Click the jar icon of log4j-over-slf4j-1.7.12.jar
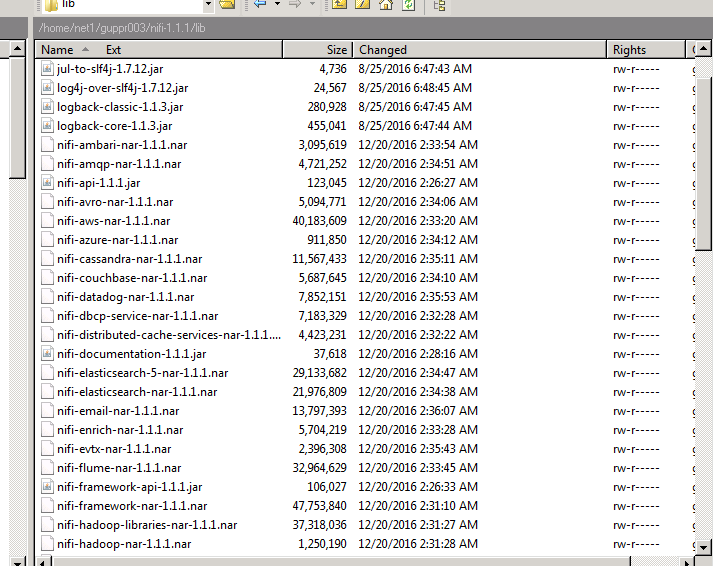This screenshot has width=713, height=566. 47,88
